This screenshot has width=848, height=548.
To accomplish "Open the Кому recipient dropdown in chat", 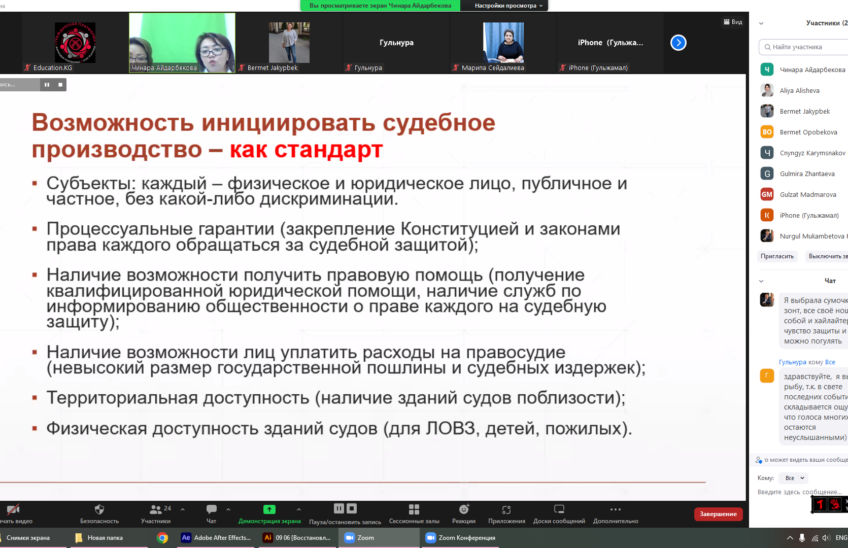I will click(795, 478).
